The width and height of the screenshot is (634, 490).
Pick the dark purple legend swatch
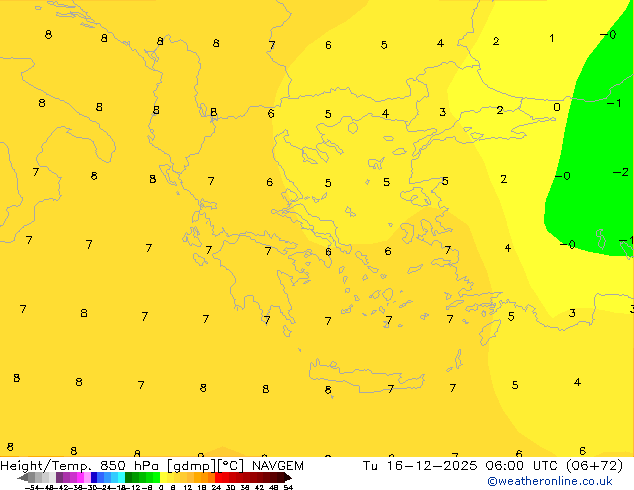coord(59,477)
